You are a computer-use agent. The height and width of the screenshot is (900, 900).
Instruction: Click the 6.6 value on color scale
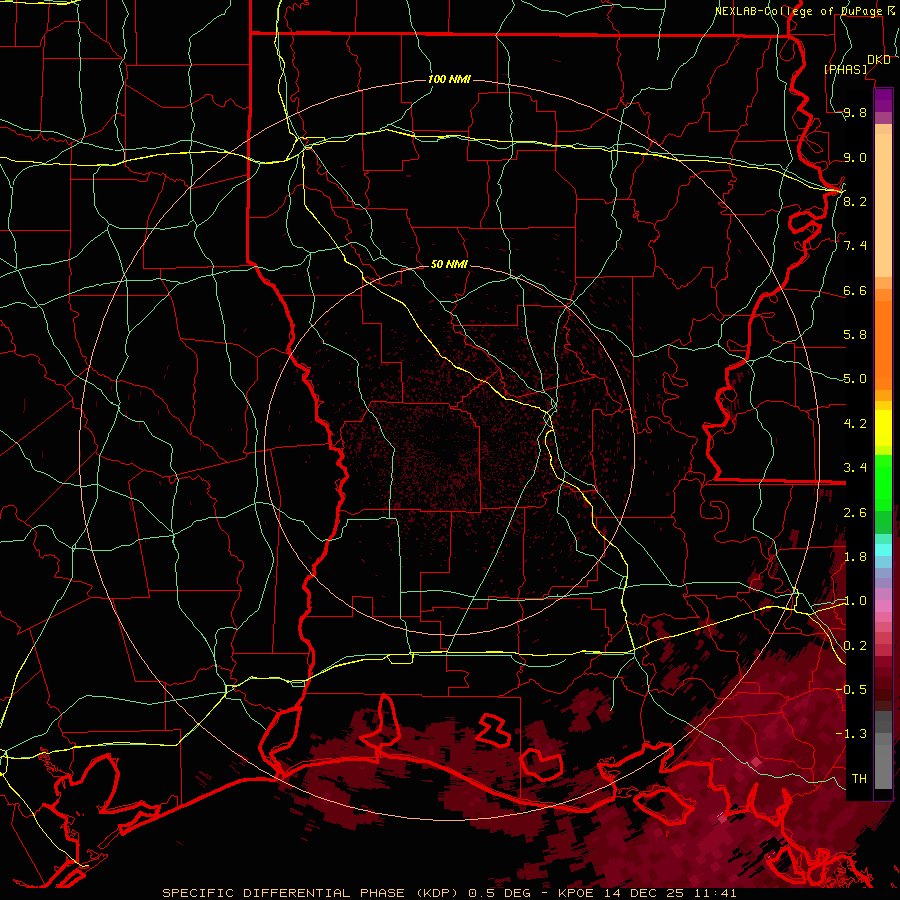point(855,290)
